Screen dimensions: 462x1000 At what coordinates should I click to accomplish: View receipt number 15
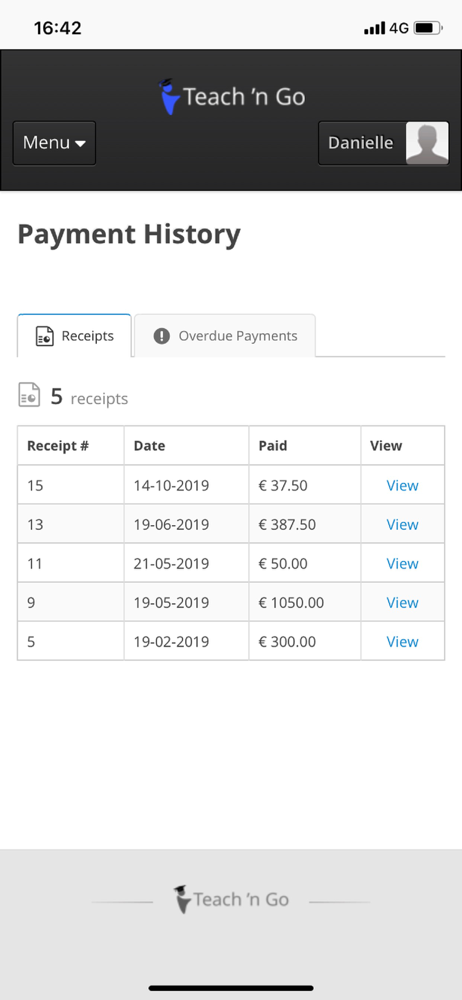point(402,485)
